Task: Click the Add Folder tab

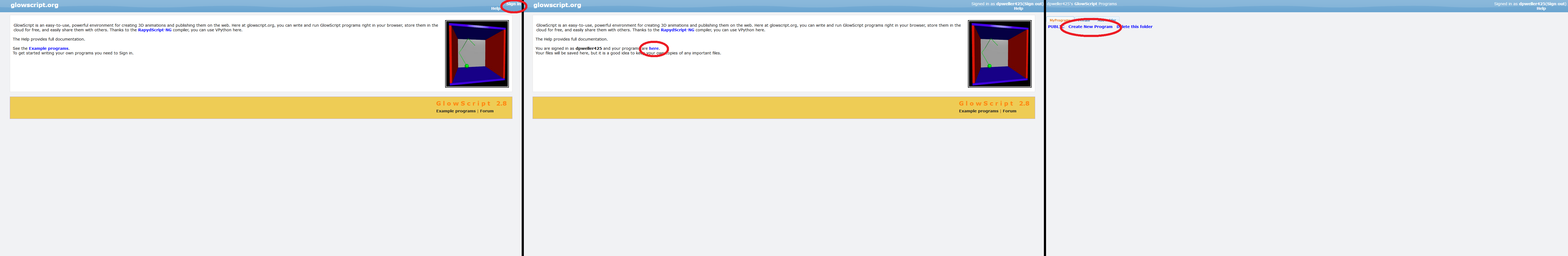Action: point(1107,20)
